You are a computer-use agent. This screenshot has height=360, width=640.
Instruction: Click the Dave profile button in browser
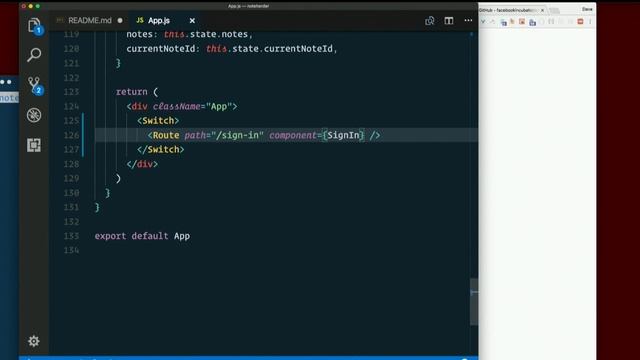pos(587,9)
